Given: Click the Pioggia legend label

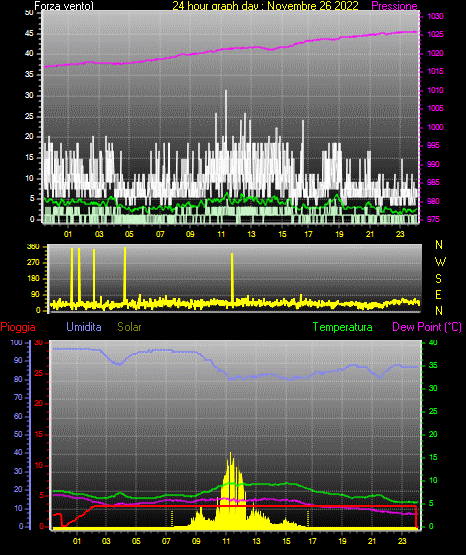Looking at the screenshot, I should (x=18, y=327).
